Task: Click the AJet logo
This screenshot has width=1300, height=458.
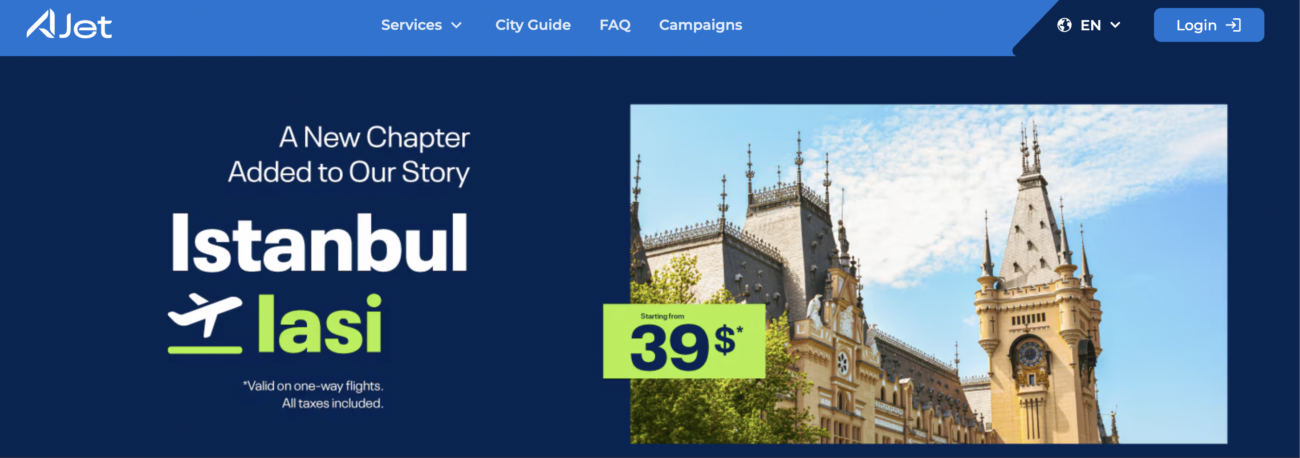Action: (69, 25)
